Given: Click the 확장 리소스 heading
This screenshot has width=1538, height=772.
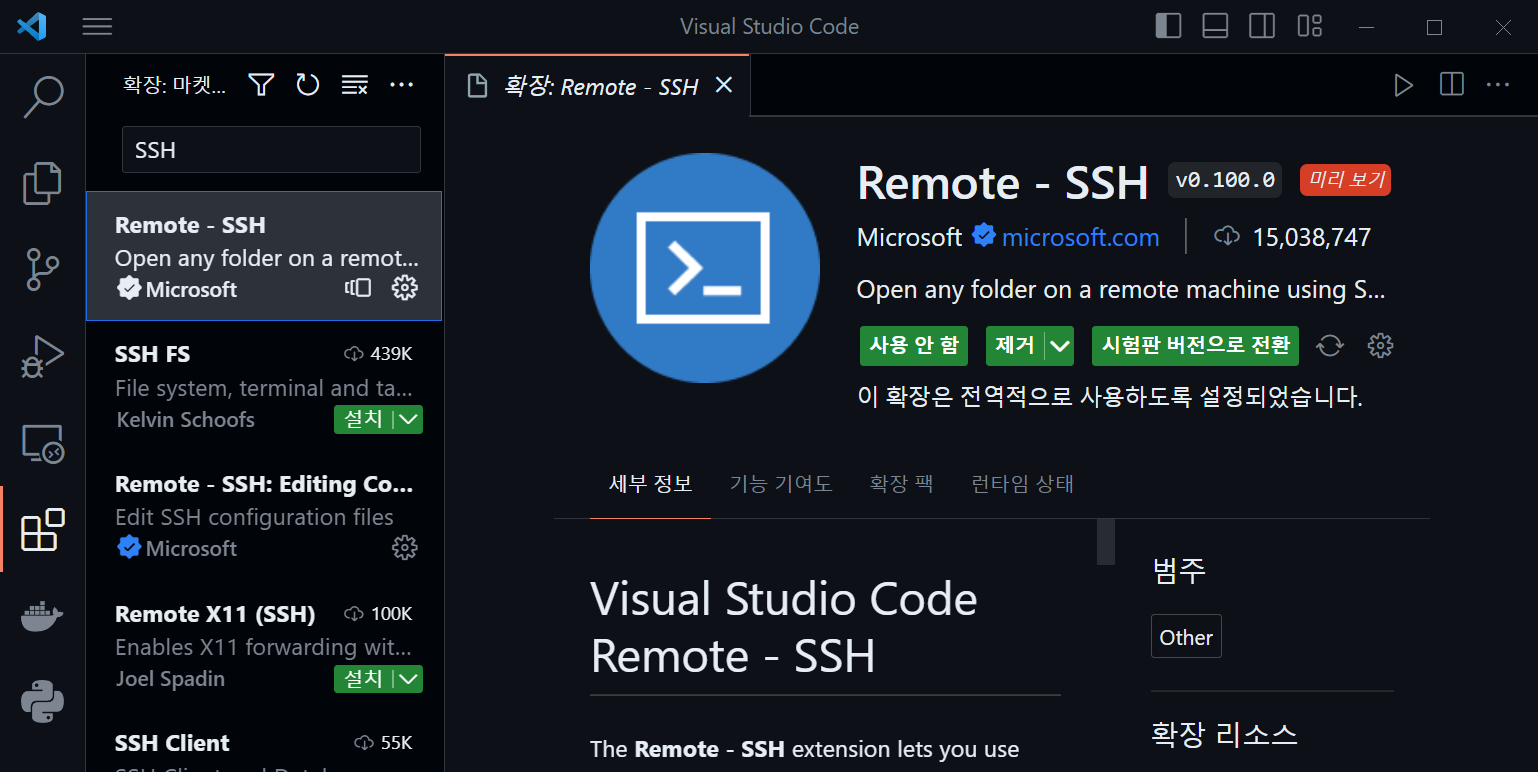Looking at the screenshot, I should (x=1224, y=734).
